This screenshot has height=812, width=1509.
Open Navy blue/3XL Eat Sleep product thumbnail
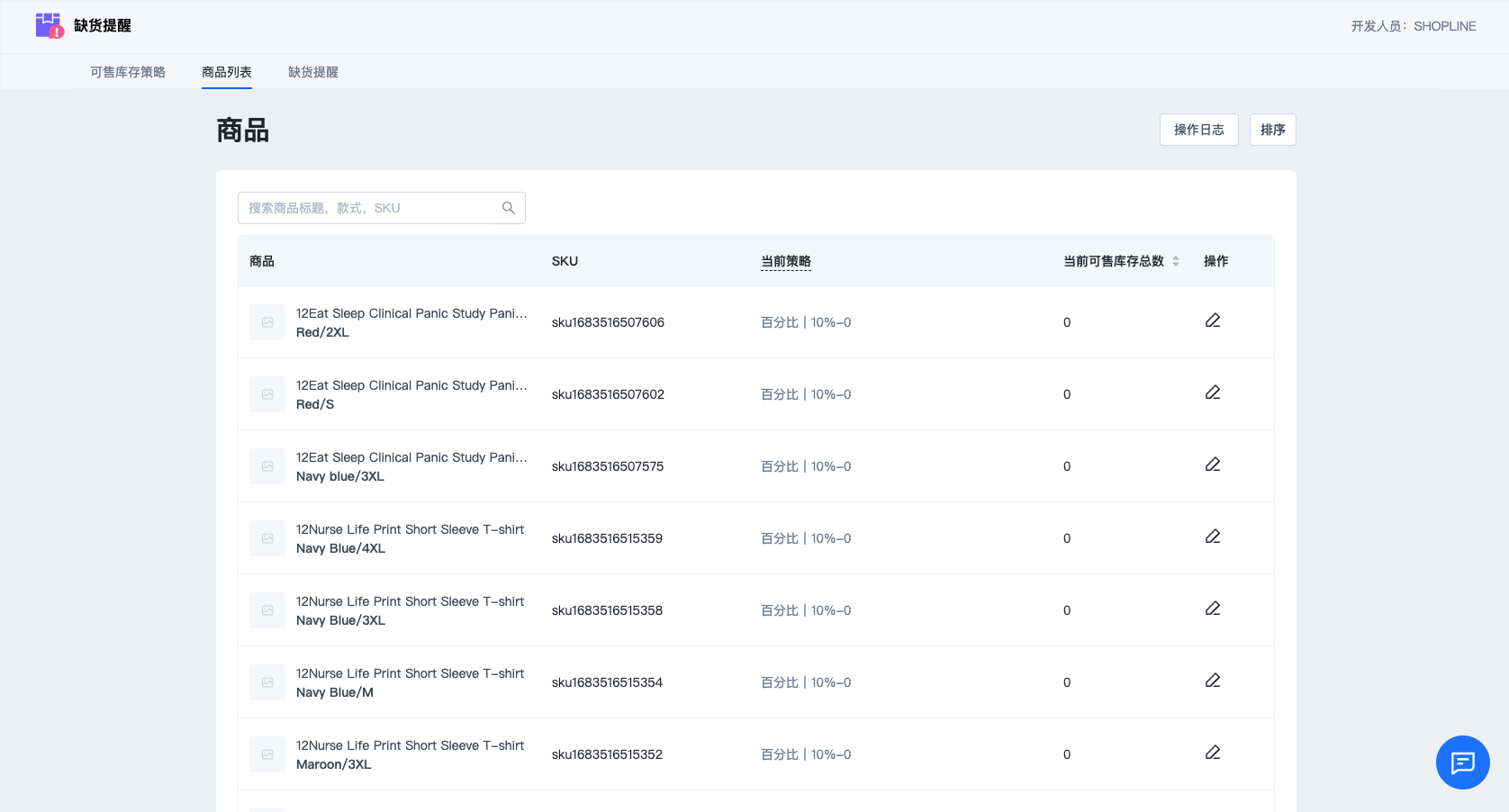[x=267, y=466]
